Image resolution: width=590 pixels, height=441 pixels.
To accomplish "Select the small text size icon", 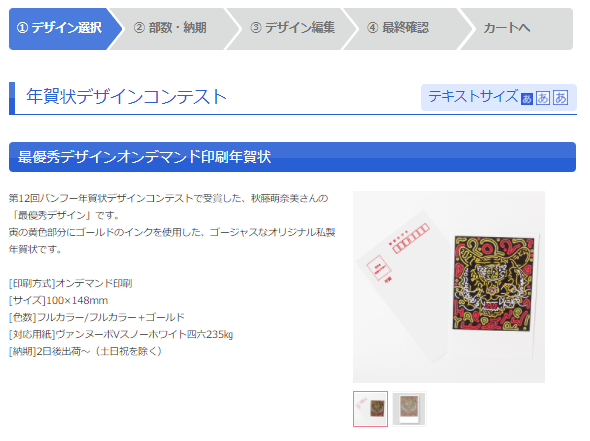I will (526, 99).
